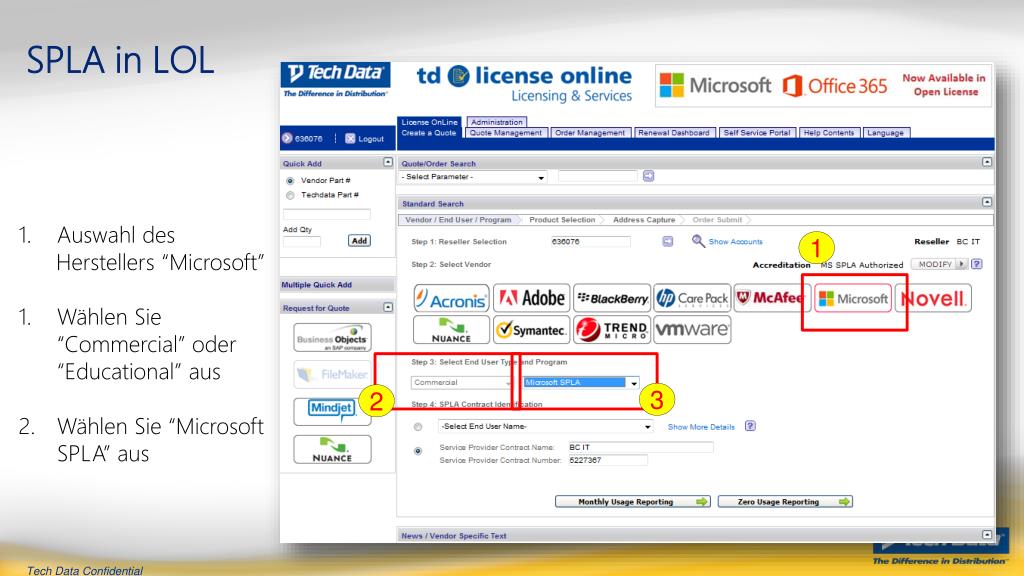Select the Techdata Part # radio button

290,195
